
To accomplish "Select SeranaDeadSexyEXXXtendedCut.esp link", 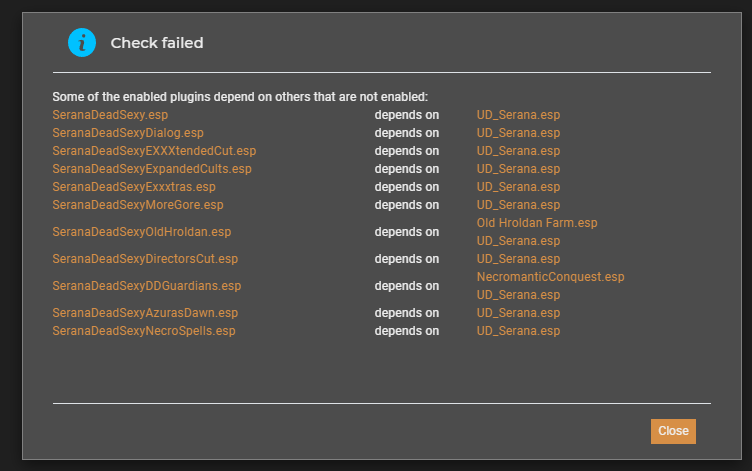I will [x=154, y=151].
